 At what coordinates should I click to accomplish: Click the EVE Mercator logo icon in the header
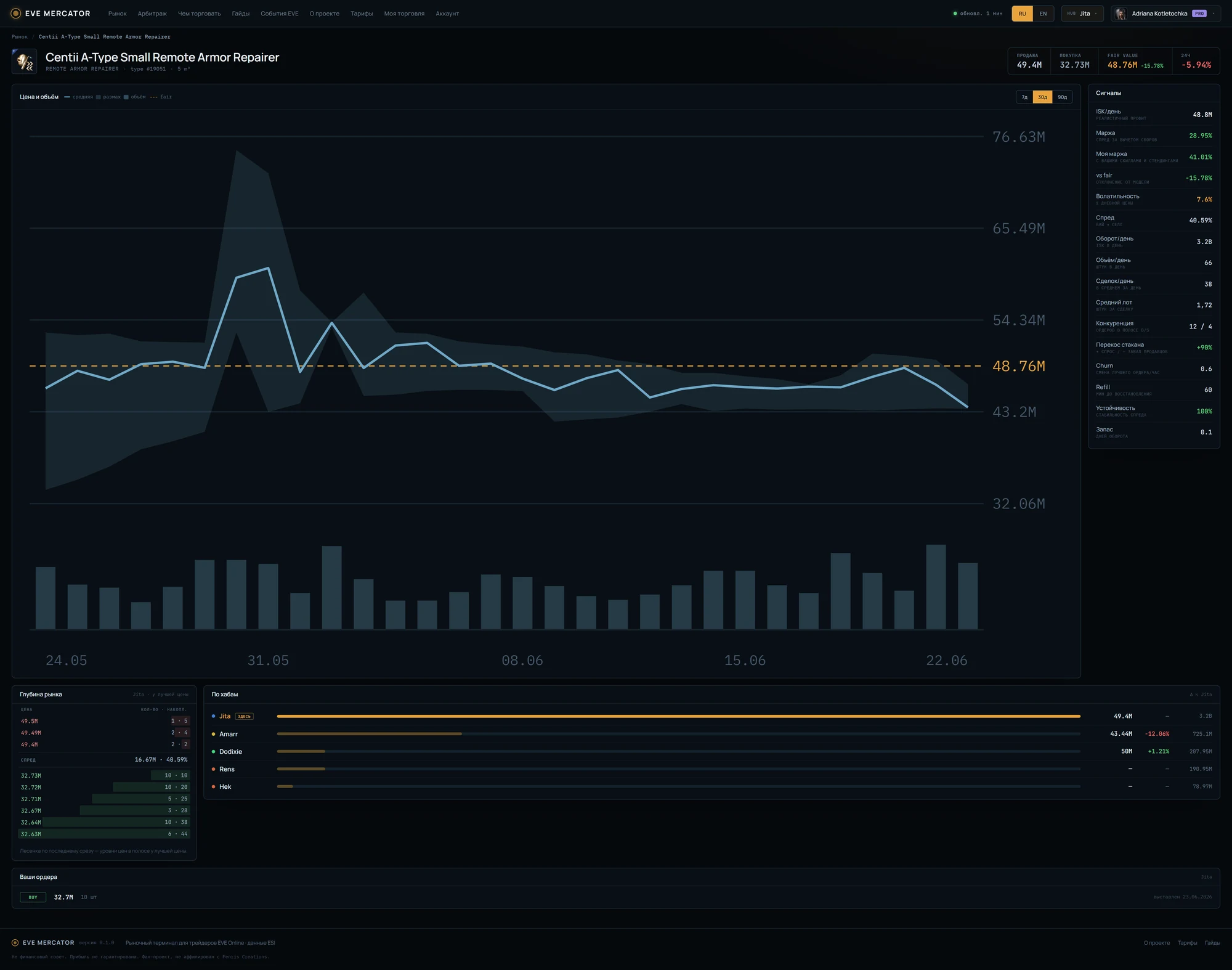tap(16, 14)
